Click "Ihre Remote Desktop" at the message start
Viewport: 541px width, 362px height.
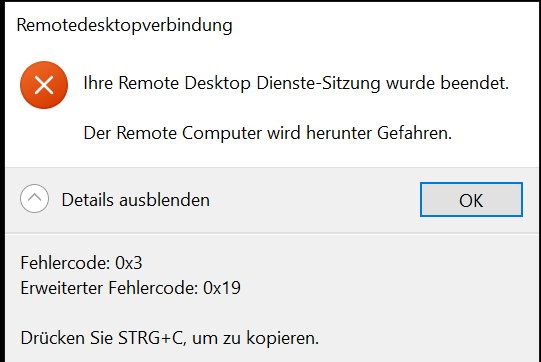(167, 83)
